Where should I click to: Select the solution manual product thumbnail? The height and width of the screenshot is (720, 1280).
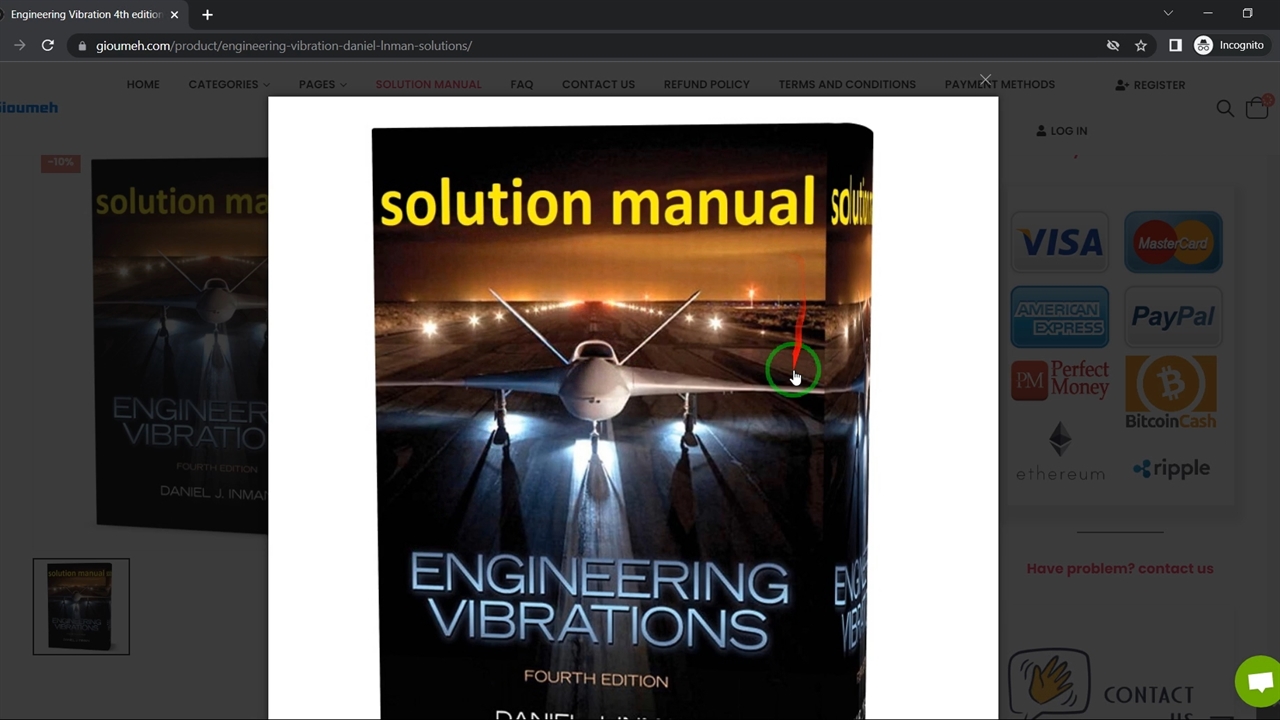click(81, 607)
